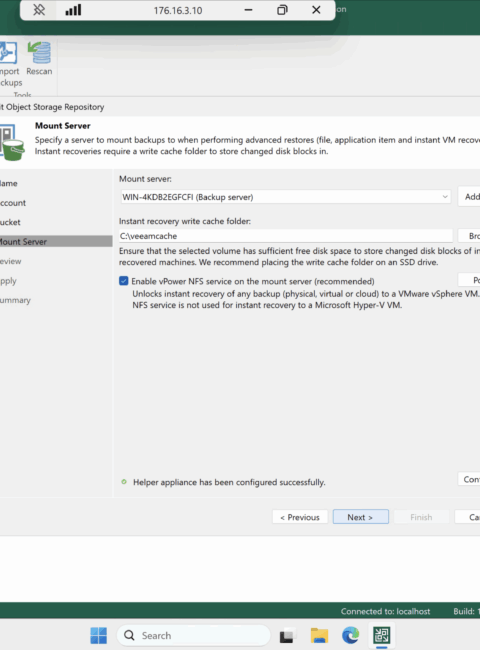The width and height of the screenshot is (480, 650).
Task: Restore down the remote session window
Action: tap(282, 10)
